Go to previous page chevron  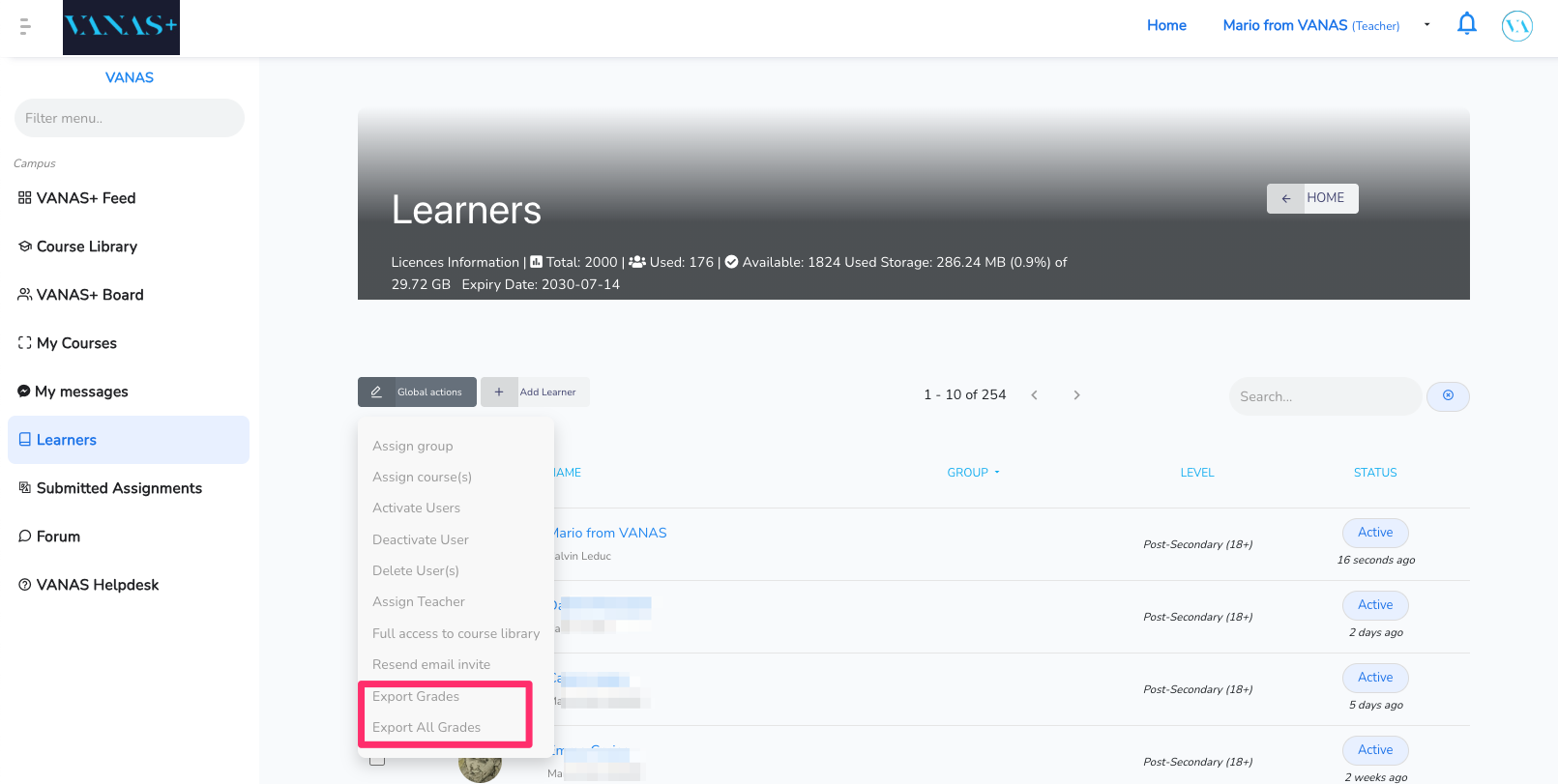tap(1034, 395)
